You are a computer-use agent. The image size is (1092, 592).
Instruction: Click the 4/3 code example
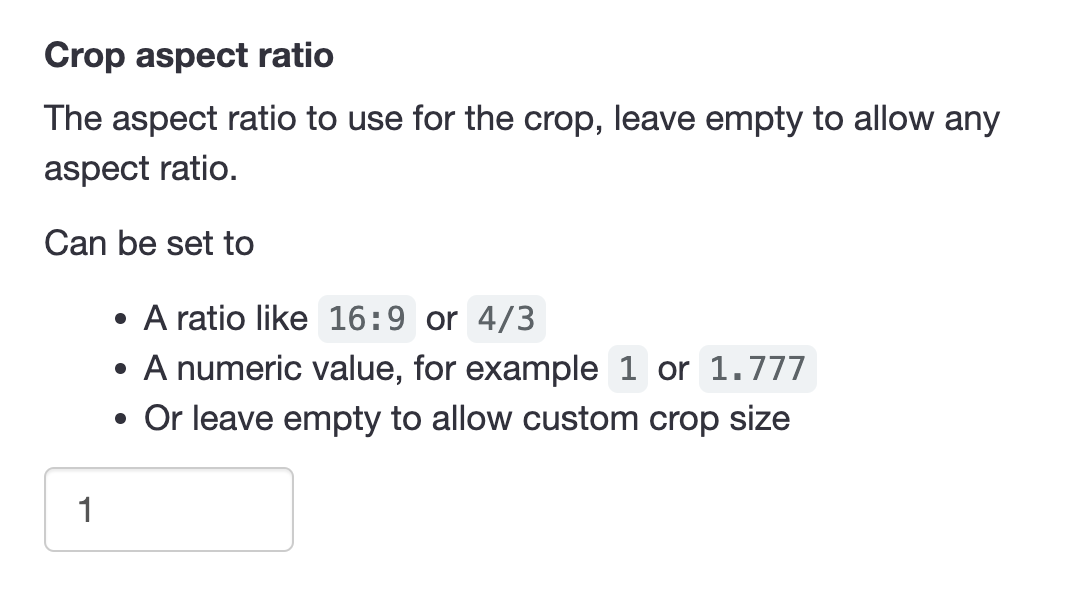[x=506, y=318]
